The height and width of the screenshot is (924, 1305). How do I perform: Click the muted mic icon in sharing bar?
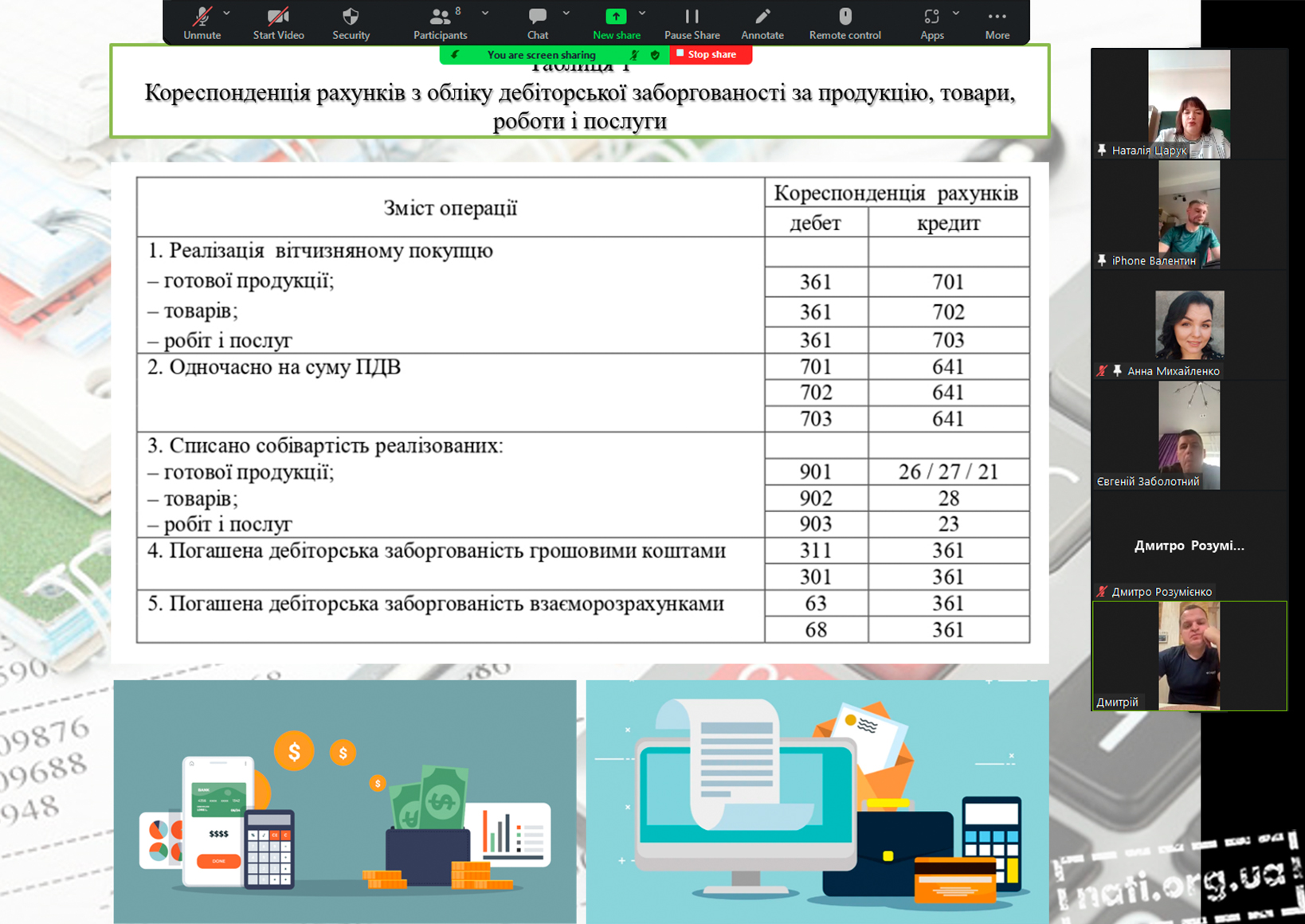635,55
